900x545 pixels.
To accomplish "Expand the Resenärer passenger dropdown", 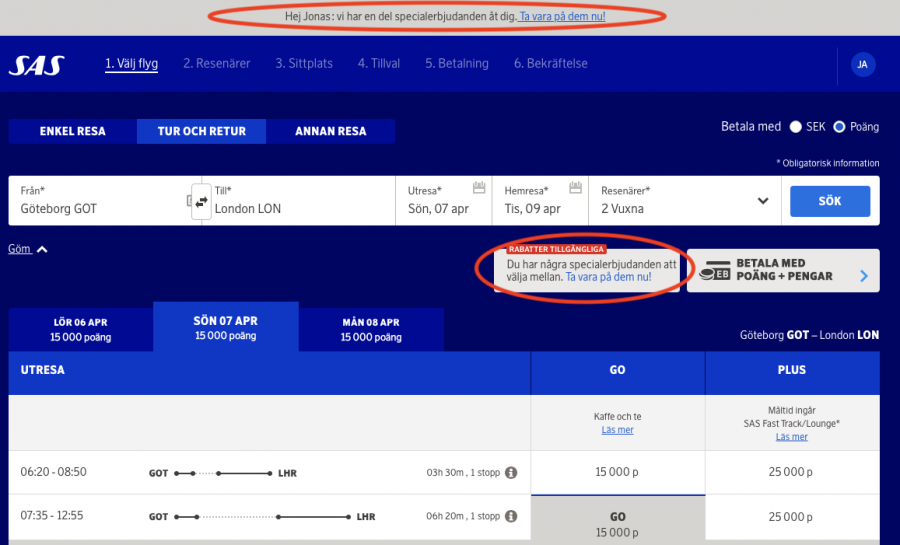I will [763, 201].
